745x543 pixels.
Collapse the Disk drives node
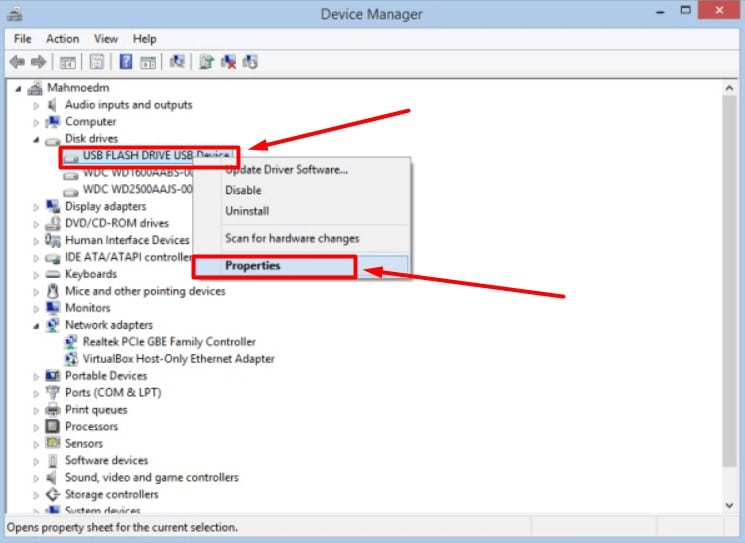tap(37, 139)
